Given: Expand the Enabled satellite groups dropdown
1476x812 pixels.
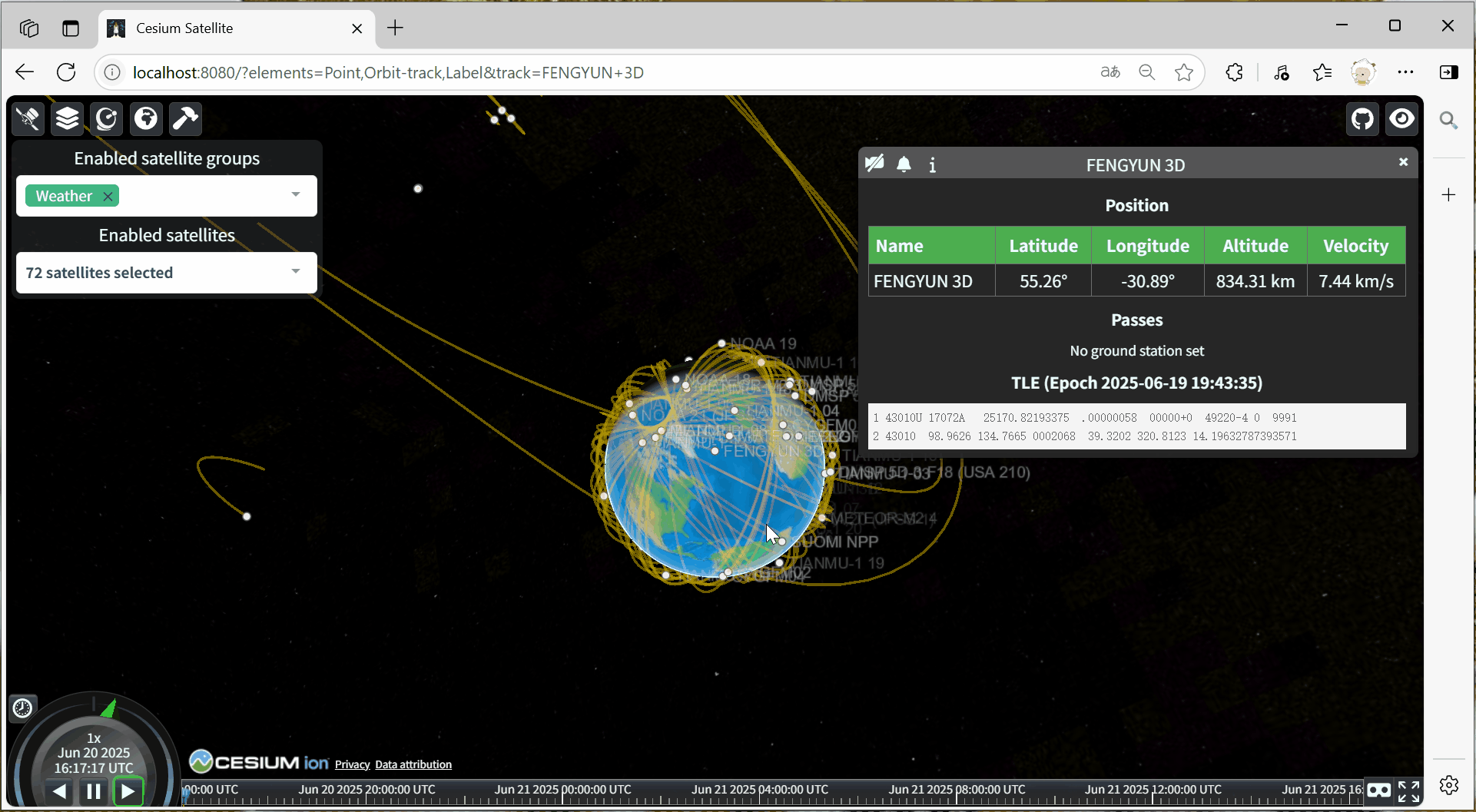Looking at the screenshot, I should pyautogui.click(x=296, y=194).
